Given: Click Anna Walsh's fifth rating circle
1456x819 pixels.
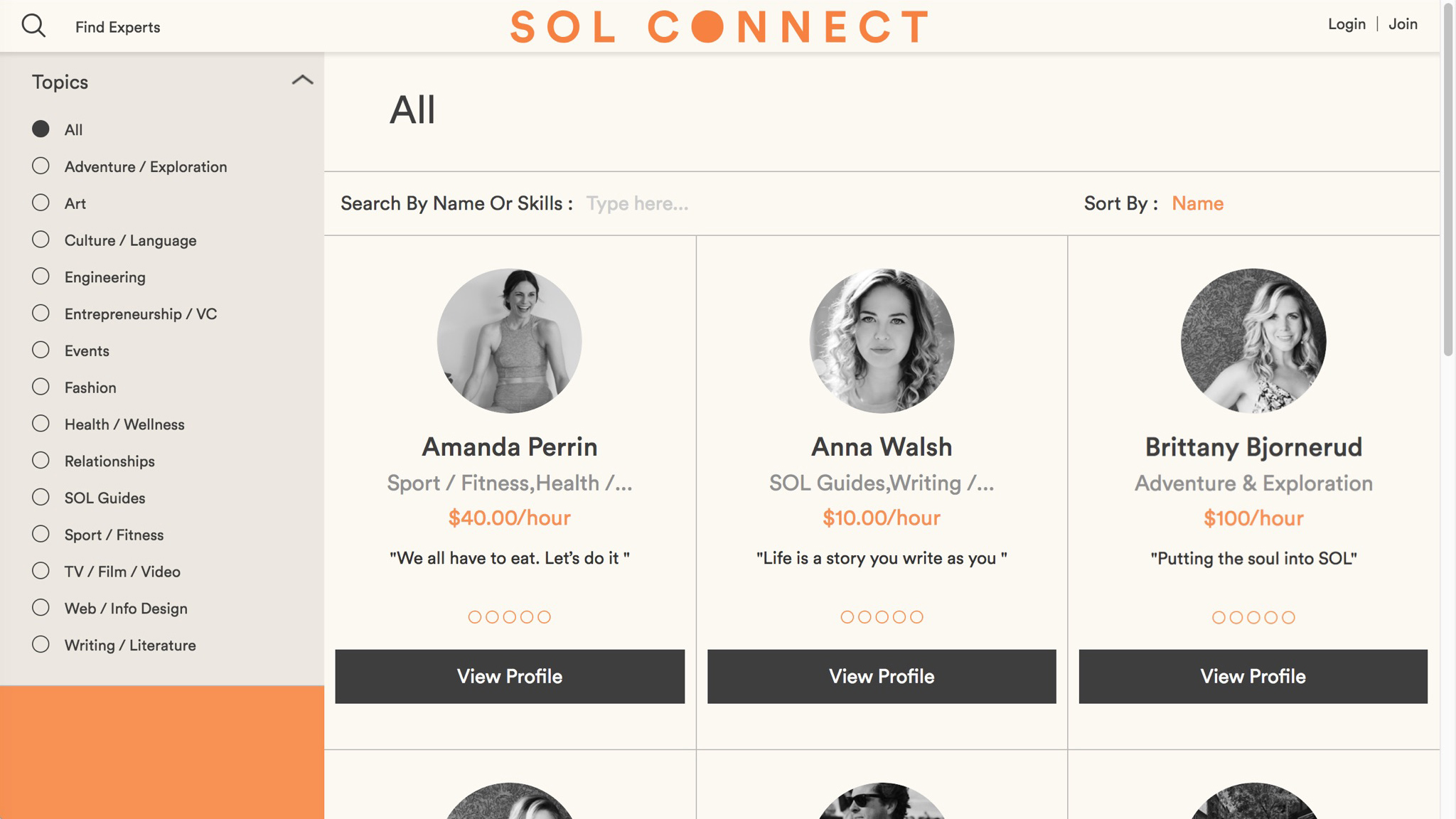Looking at the screenshot, I should (916, 617).
